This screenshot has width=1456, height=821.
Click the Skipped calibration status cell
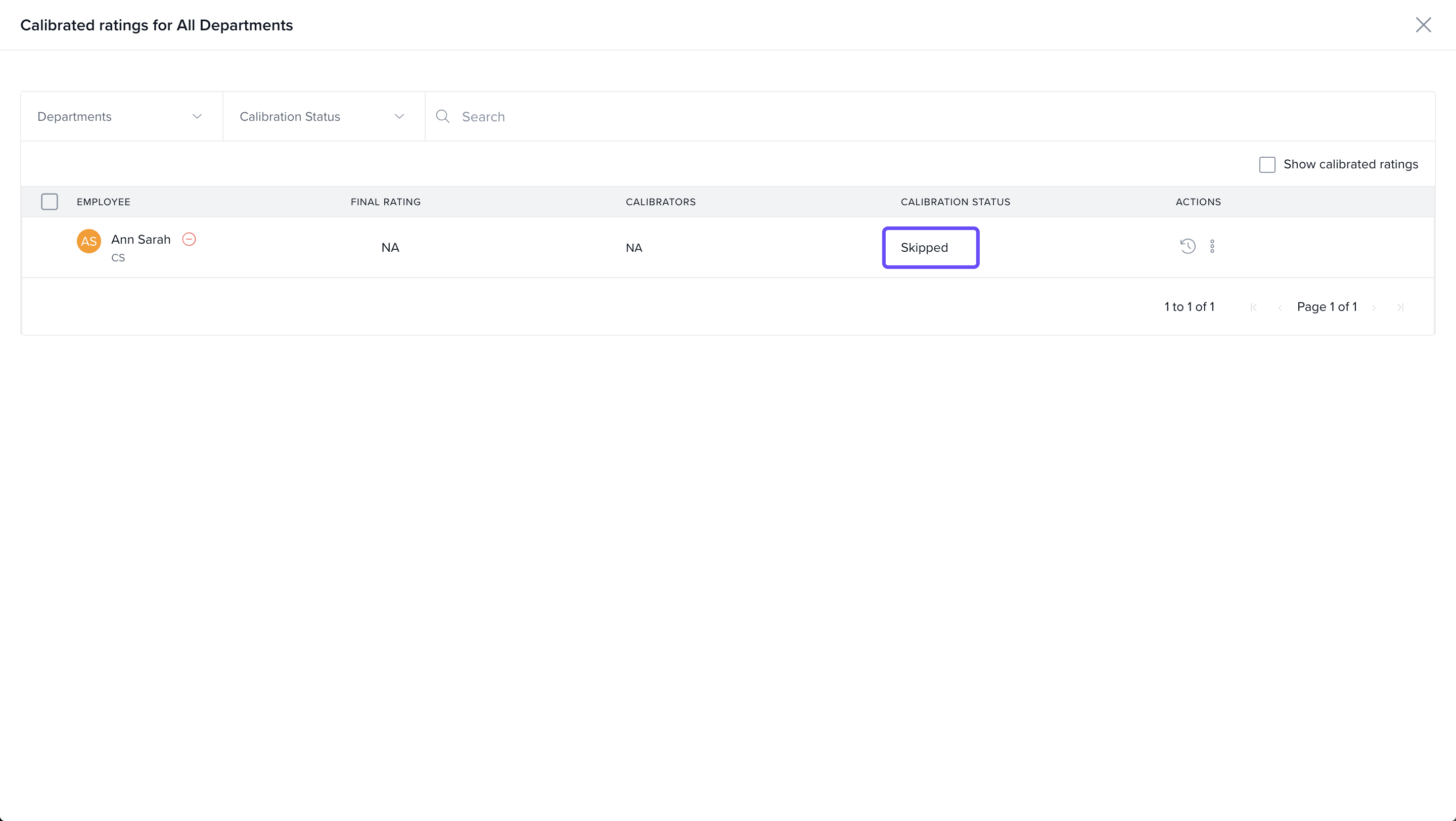pos(930,248)
